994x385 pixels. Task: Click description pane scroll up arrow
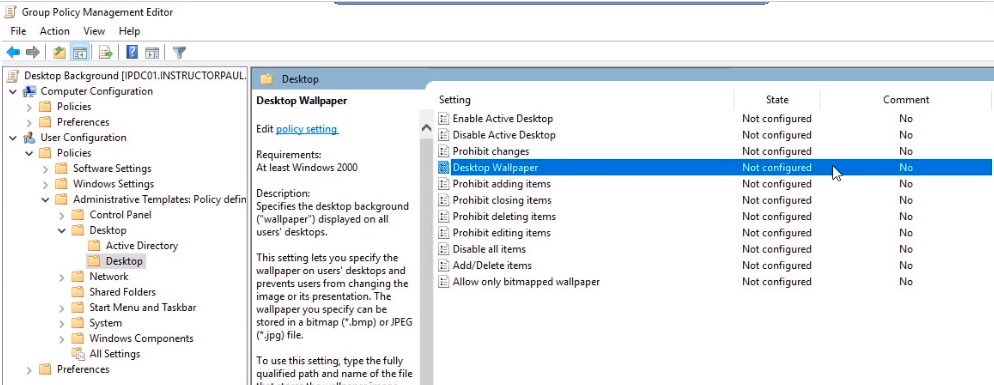(427, 129)
